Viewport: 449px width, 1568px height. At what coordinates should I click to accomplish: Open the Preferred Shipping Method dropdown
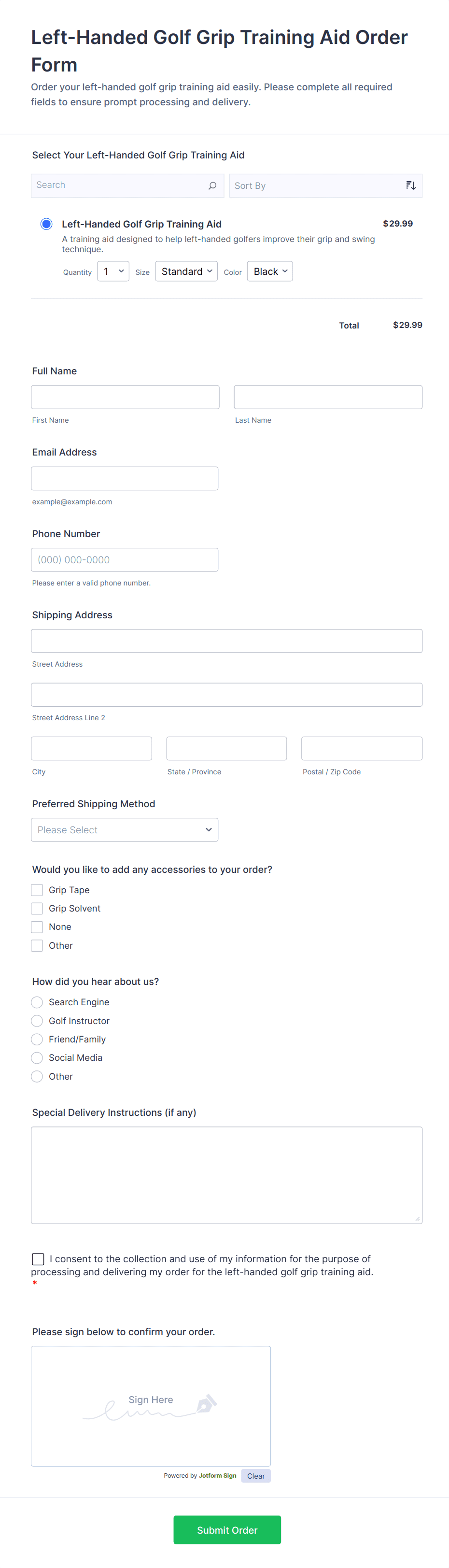pos(124,830)
